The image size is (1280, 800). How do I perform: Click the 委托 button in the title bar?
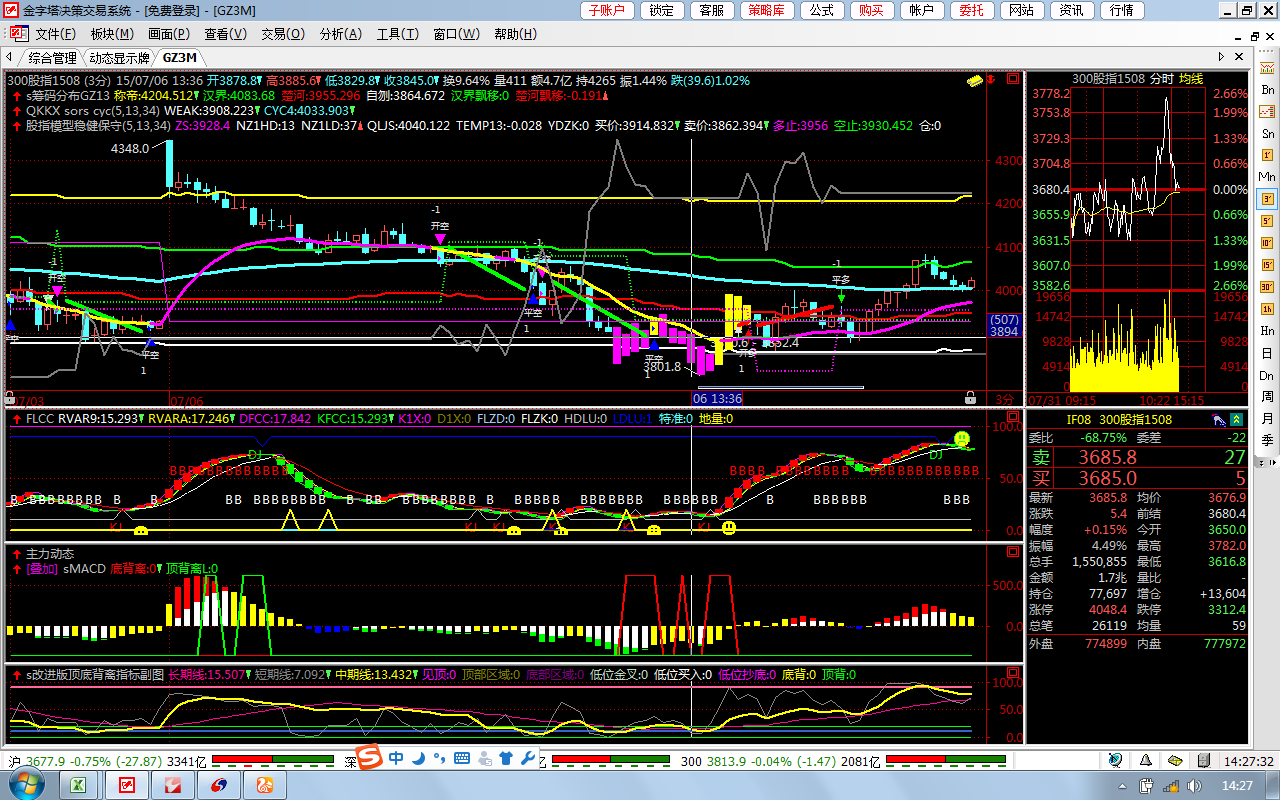(x=970, y=10)
